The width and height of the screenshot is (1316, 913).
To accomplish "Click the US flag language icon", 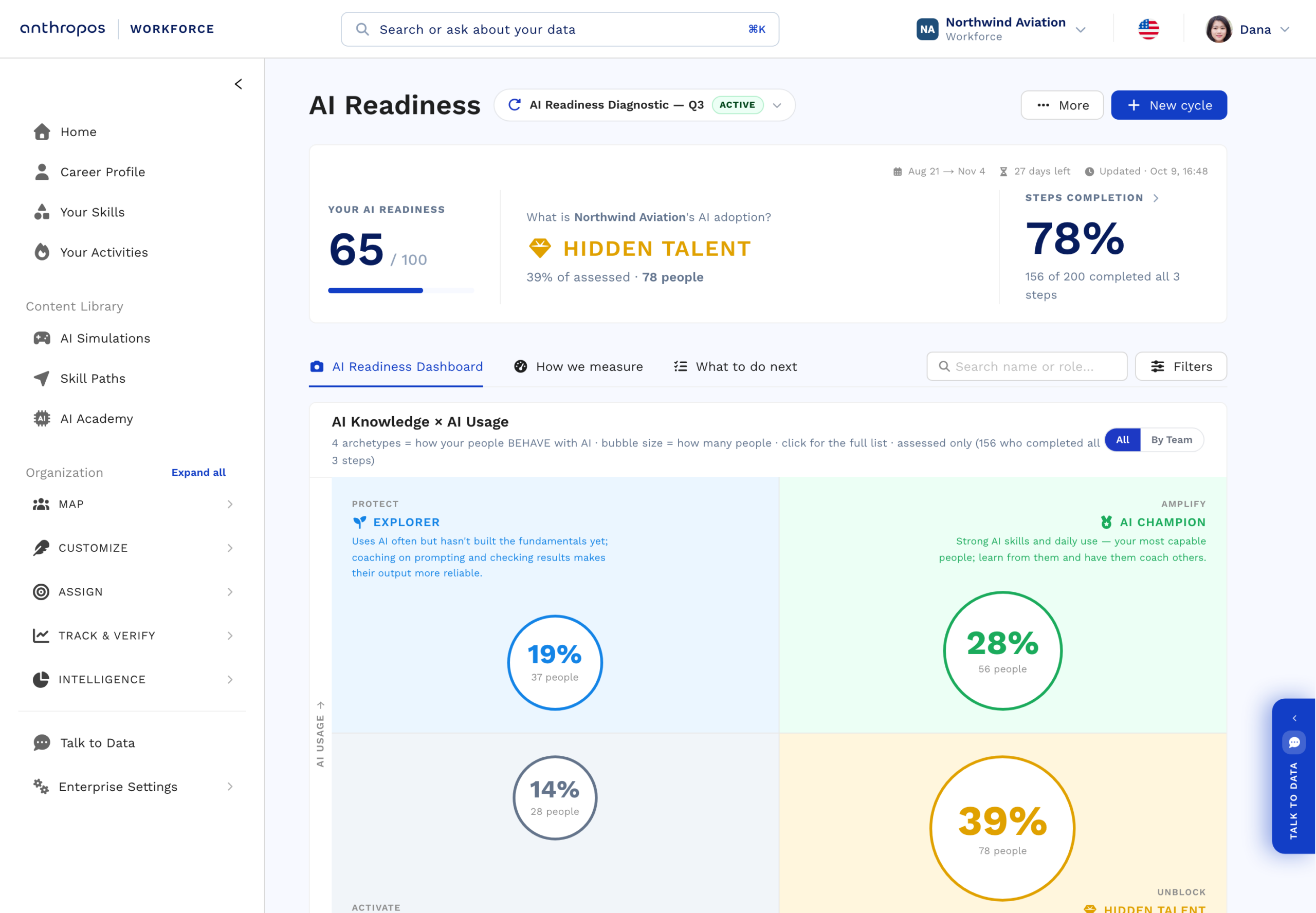I will click(1148, 29).
